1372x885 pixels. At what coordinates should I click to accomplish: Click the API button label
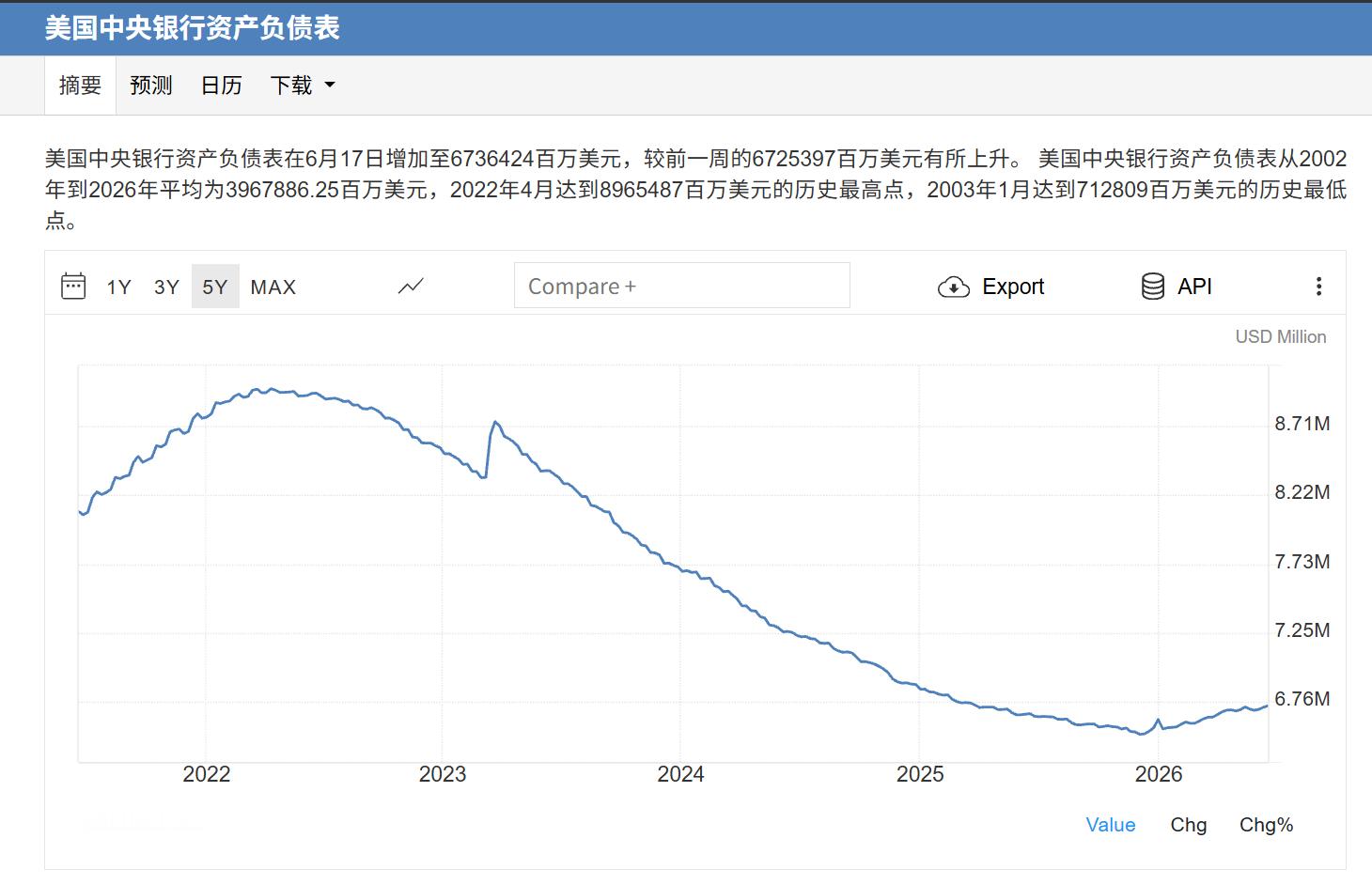pyautogui.click(x=1194, y=287)
